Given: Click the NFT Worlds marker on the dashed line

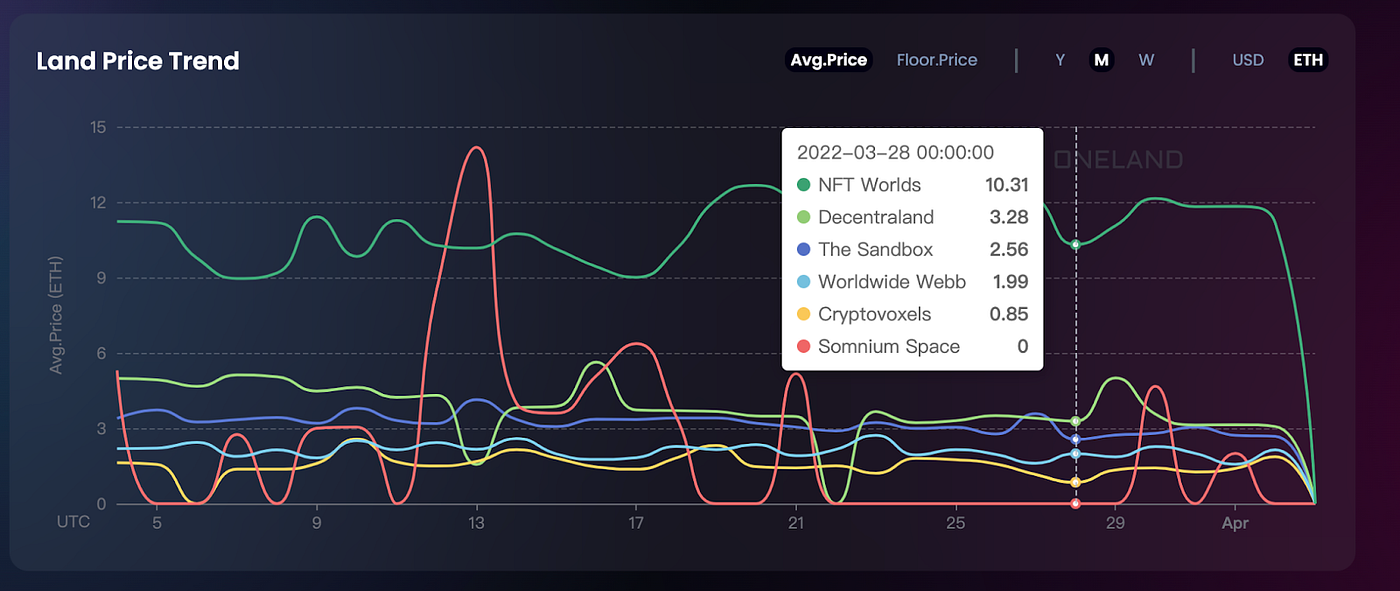Looking at the screenshot, I should [x=1076, y=244].
